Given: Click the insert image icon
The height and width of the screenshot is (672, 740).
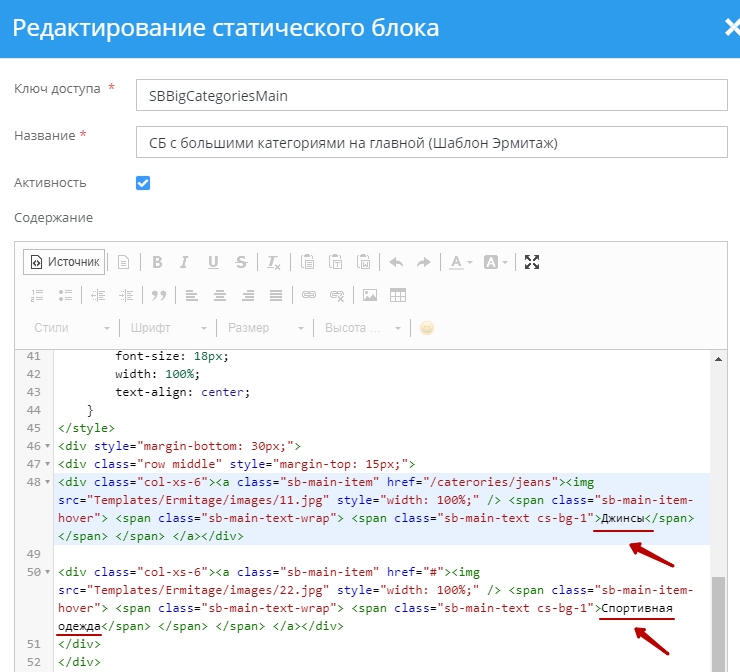Looking at the screenshot, I should tap(370, 295).
